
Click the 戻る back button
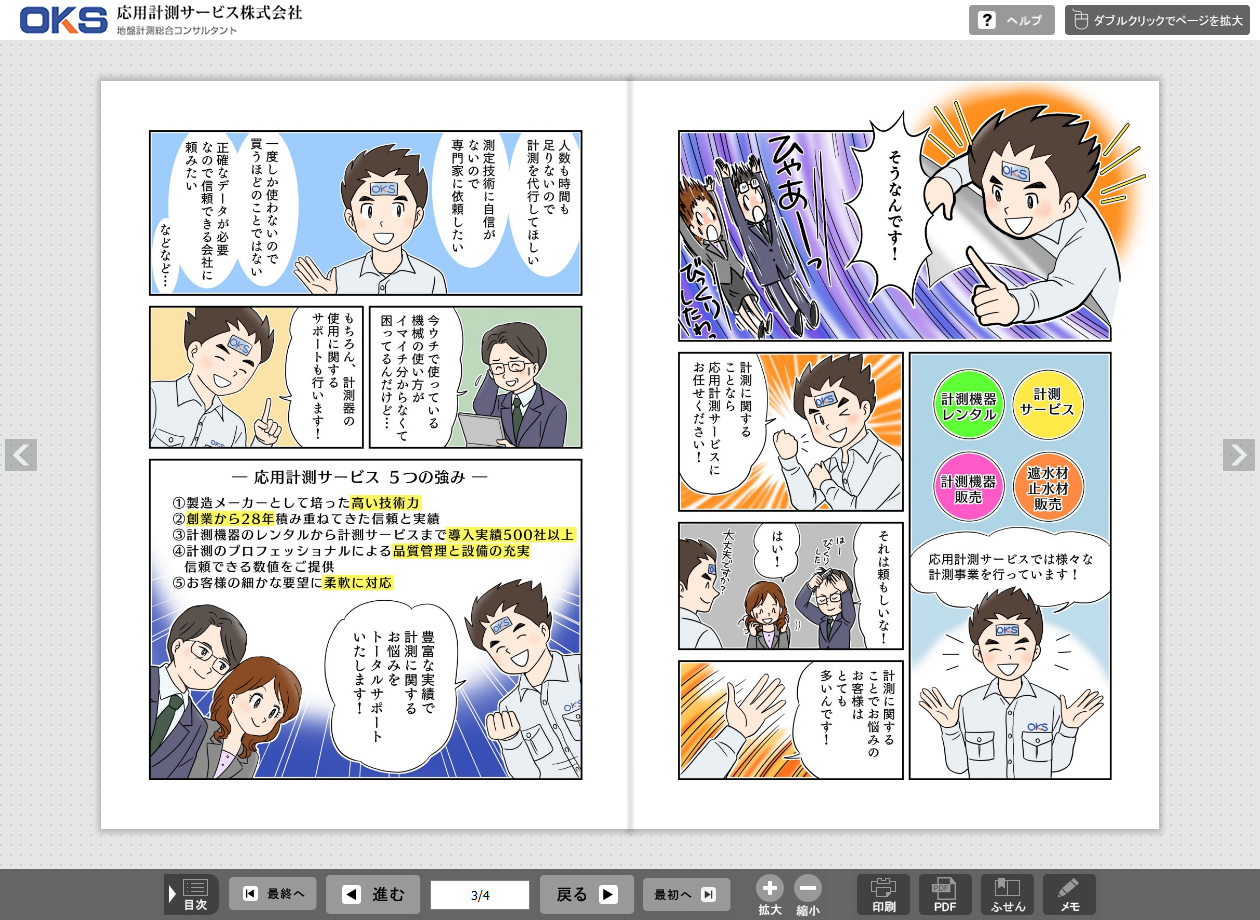pyautogui.click(x=587, y=894)
